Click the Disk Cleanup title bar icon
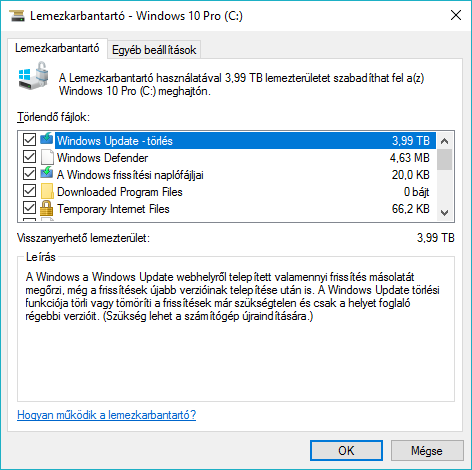The image size is (472, 470). (x=17, y=16)
